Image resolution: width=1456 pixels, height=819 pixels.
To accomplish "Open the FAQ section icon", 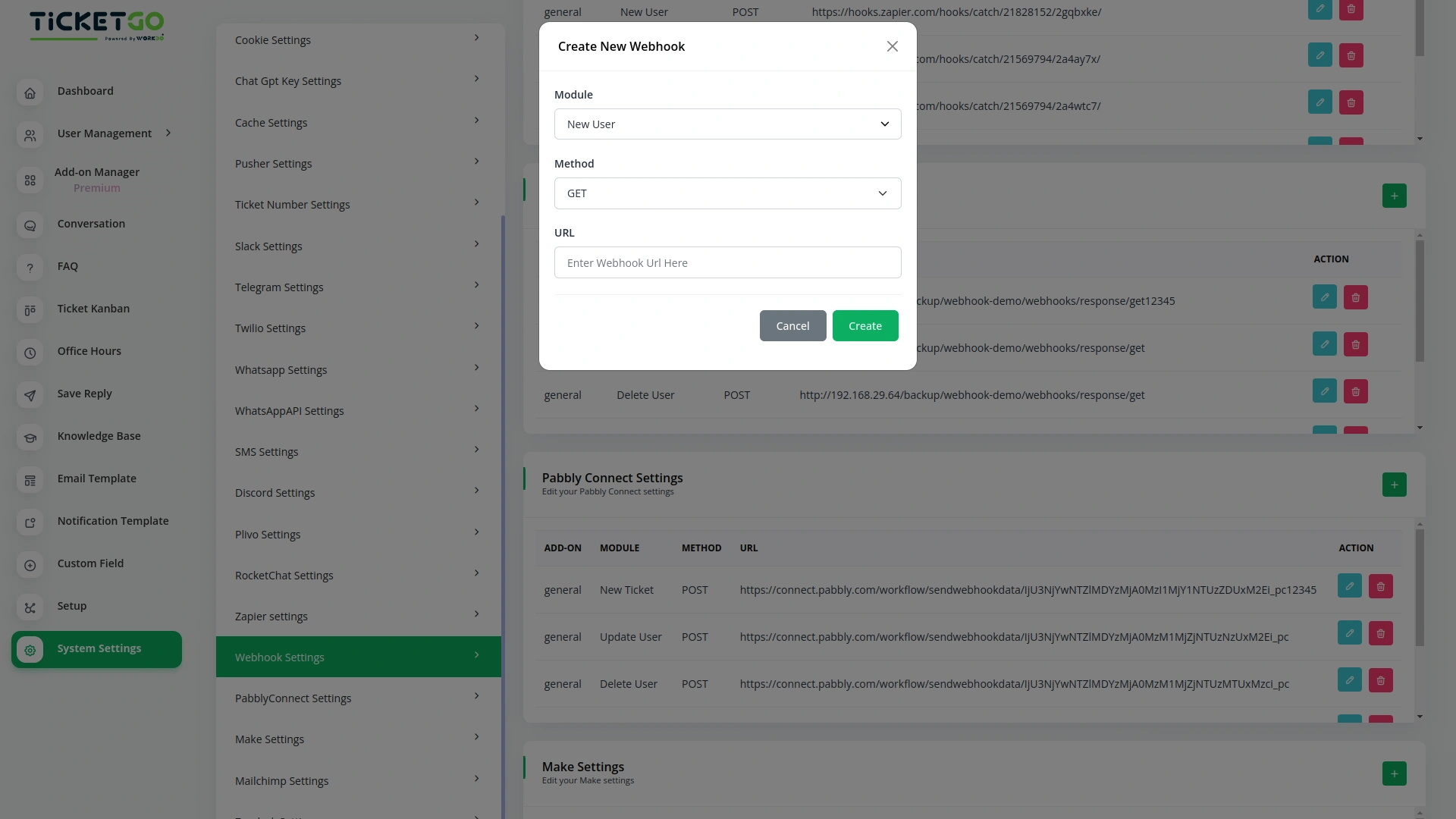I will (x=30, y=268).
